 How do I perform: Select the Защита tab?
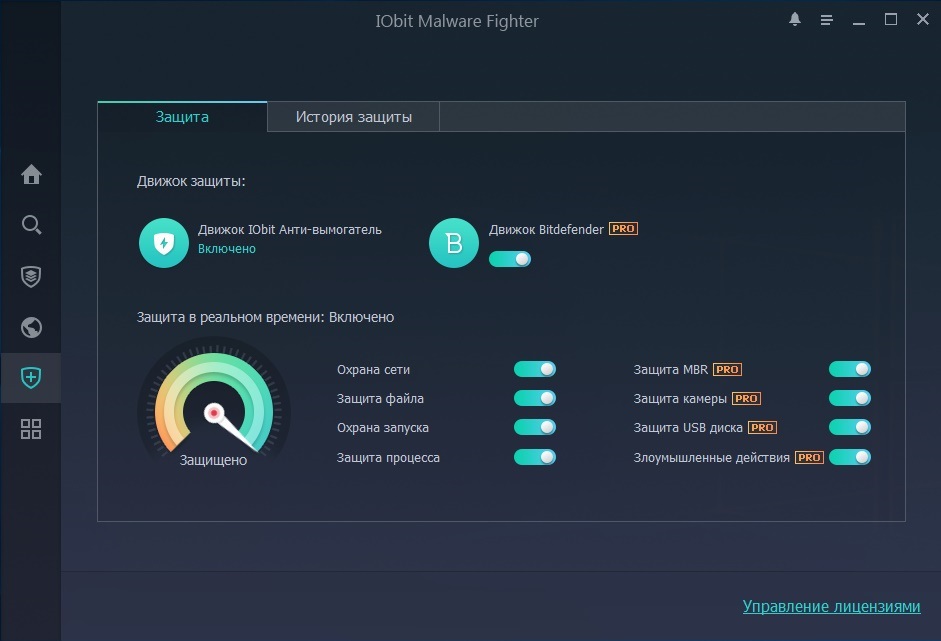click(182, 117)
